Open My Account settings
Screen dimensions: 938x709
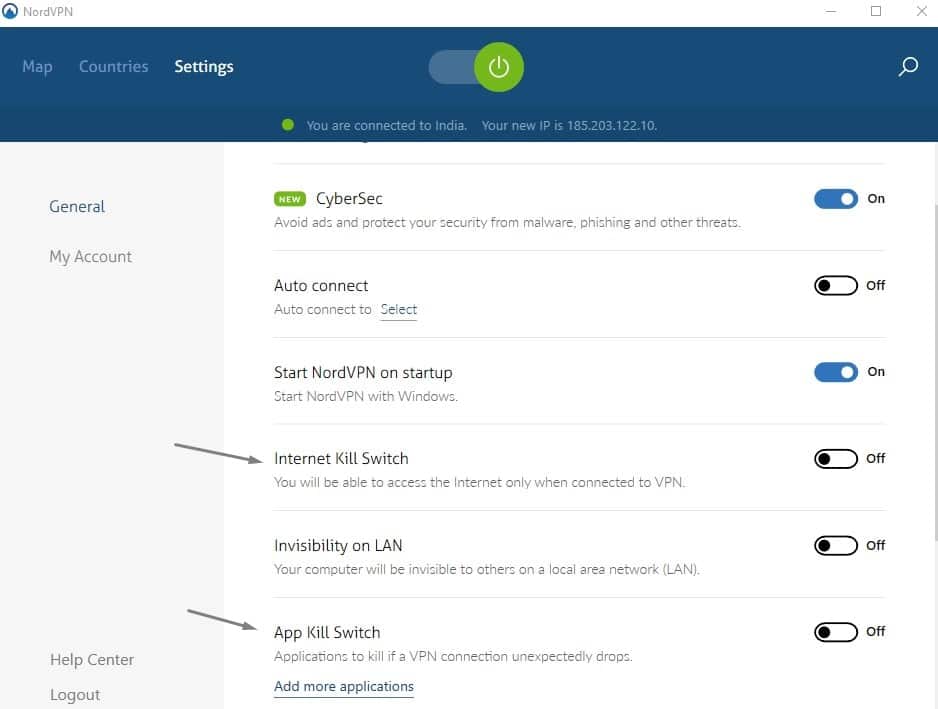(90, 256)
